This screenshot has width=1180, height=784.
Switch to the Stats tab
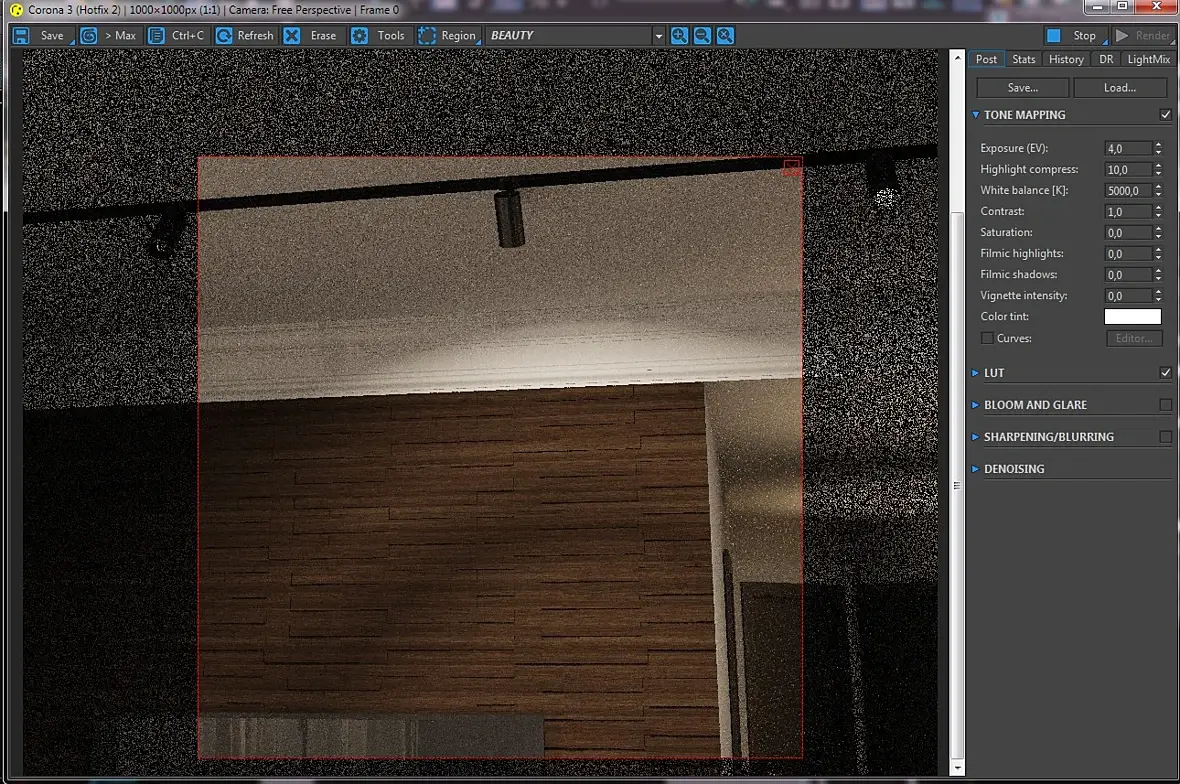point(1023,59)
